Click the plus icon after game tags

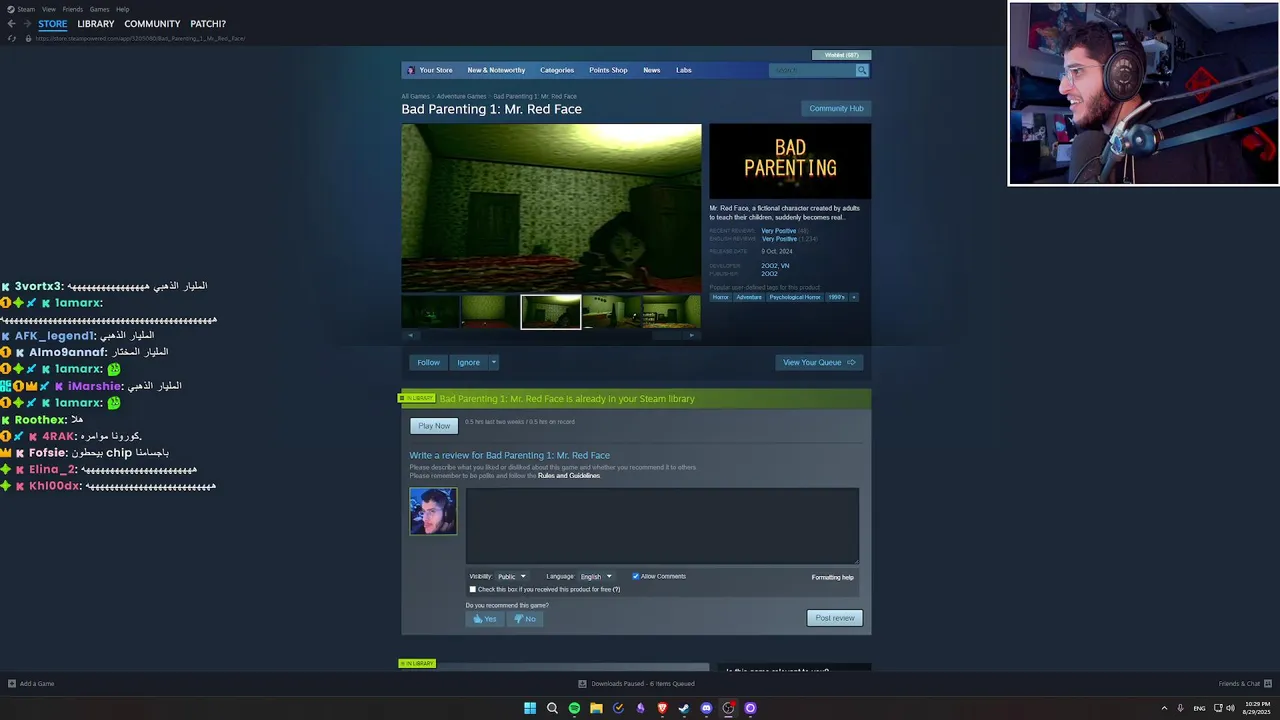point(853,297)
